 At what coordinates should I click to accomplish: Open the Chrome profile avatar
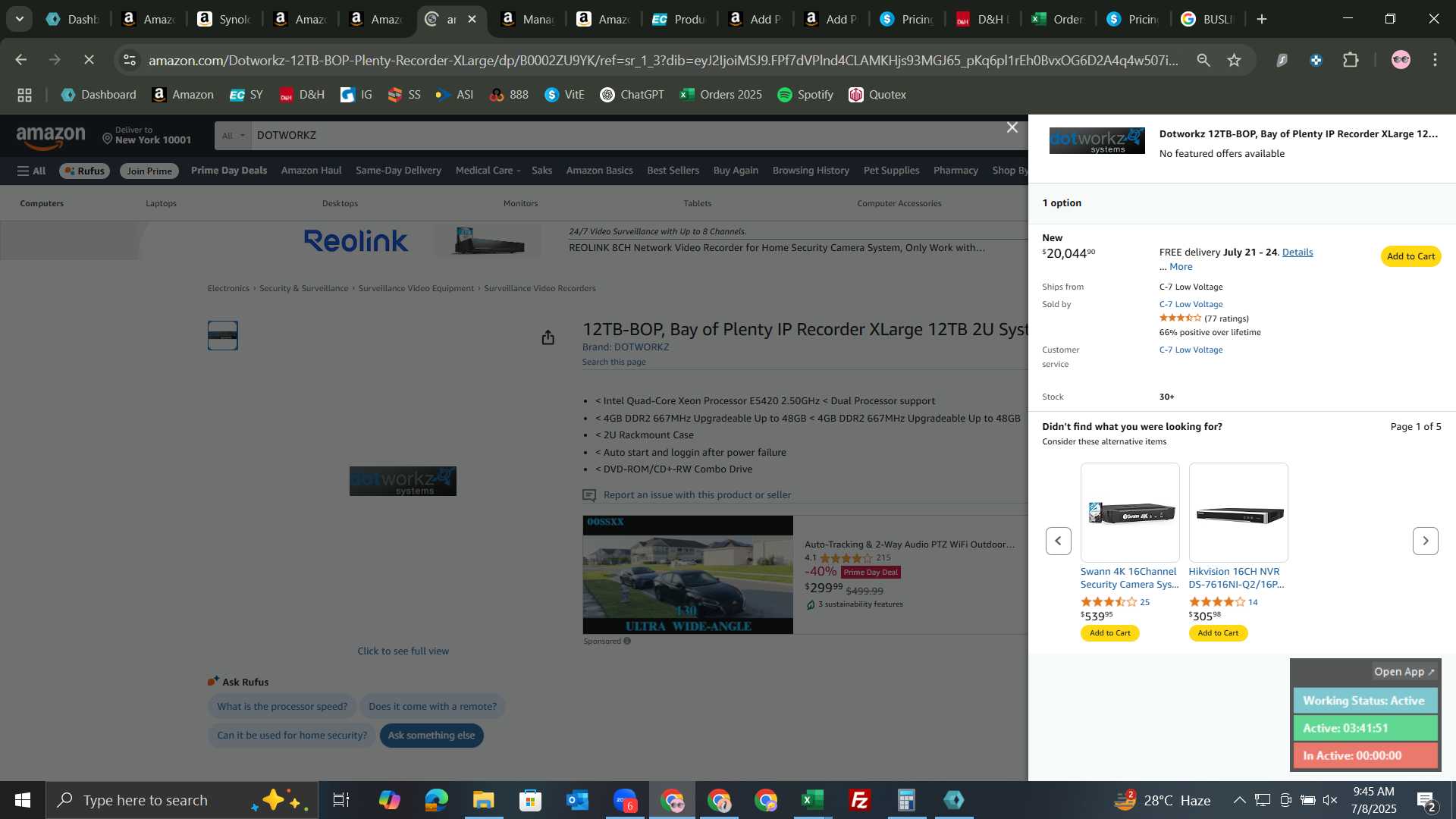tap(1401, 60)
